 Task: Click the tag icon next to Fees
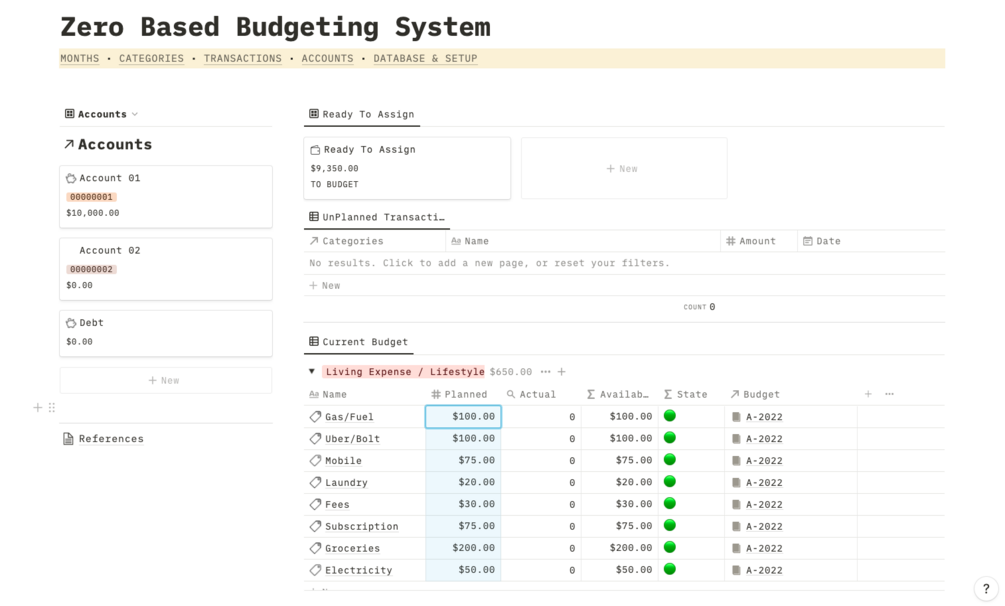(x=315, y=504)
